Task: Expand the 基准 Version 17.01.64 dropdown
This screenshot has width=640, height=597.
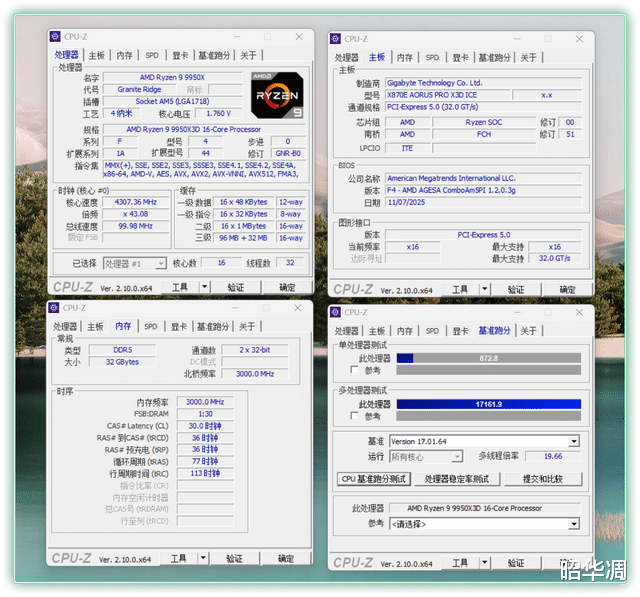Action: point(574,441)
